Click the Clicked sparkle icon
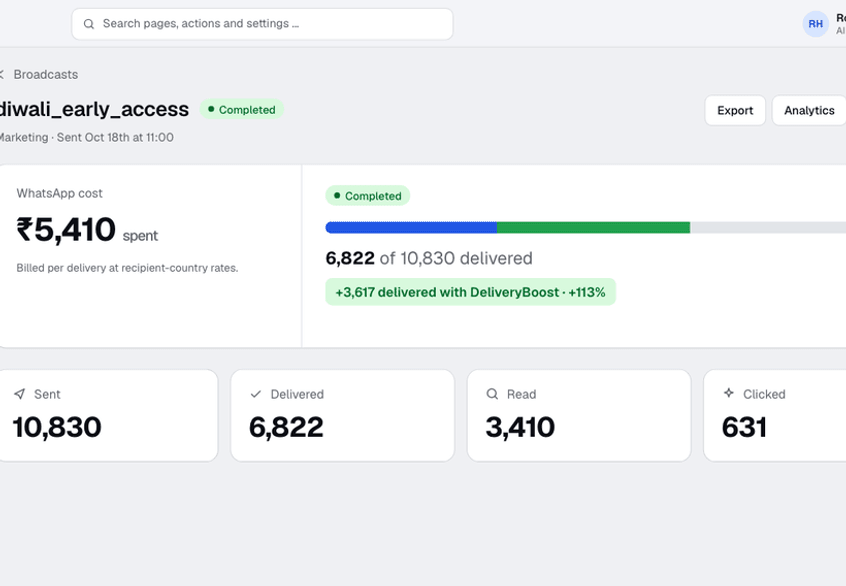The image size is (846, 586). 728,393
